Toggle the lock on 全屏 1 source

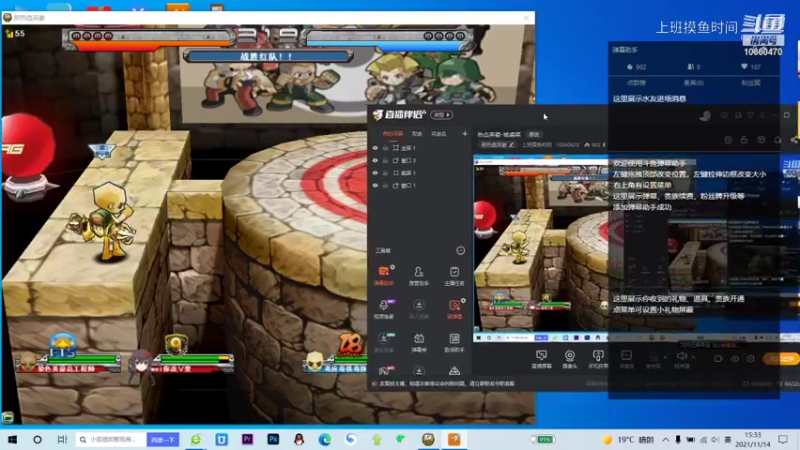385,148
